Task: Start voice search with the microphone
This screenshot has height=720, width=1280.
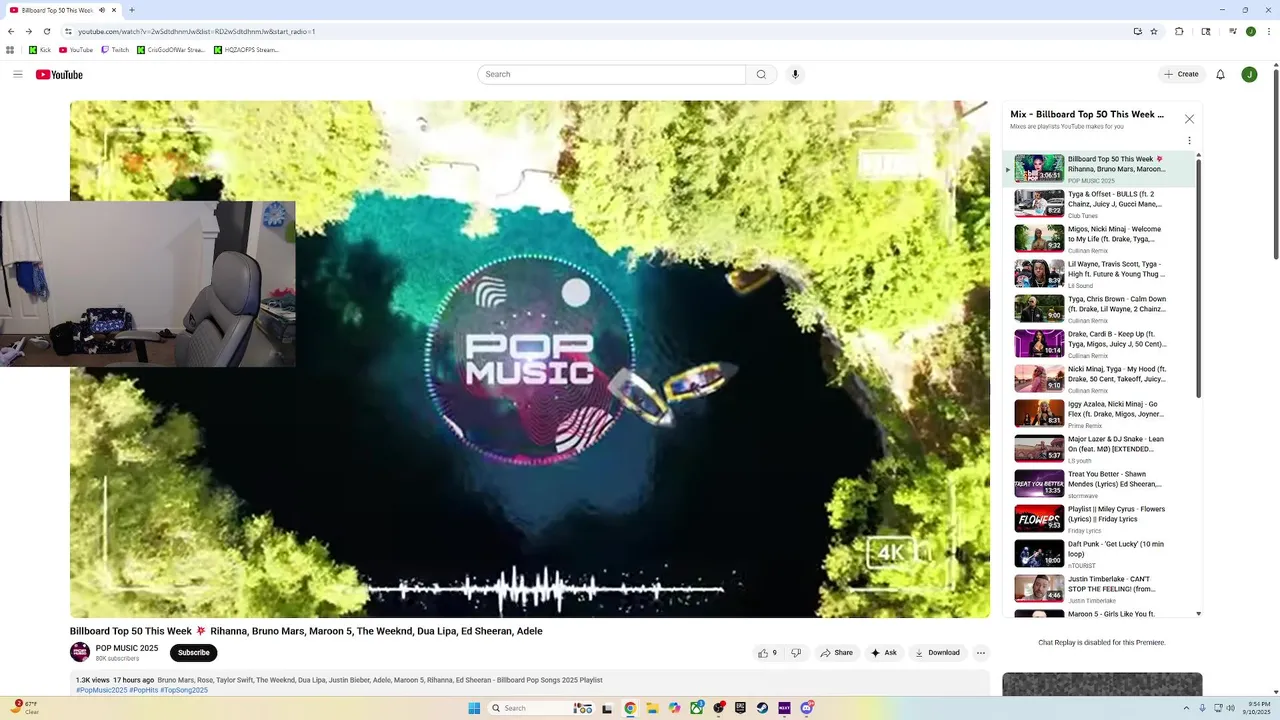Action: [795, 74]
